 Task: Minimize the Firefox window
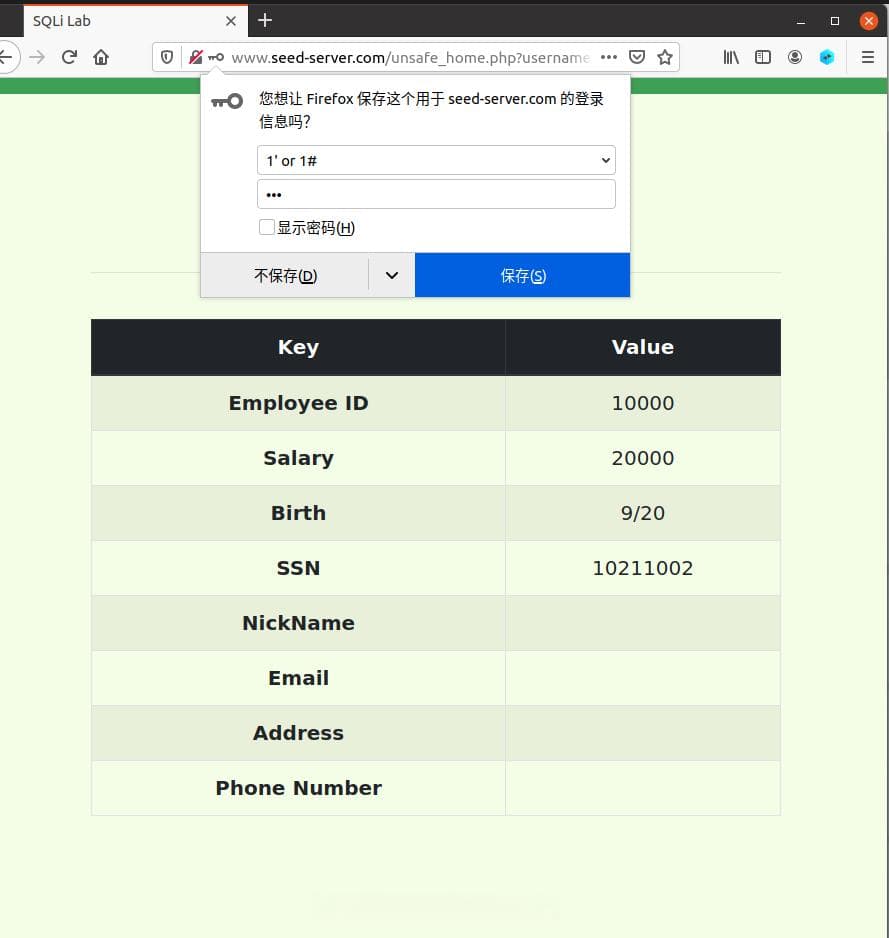point(800,22)
